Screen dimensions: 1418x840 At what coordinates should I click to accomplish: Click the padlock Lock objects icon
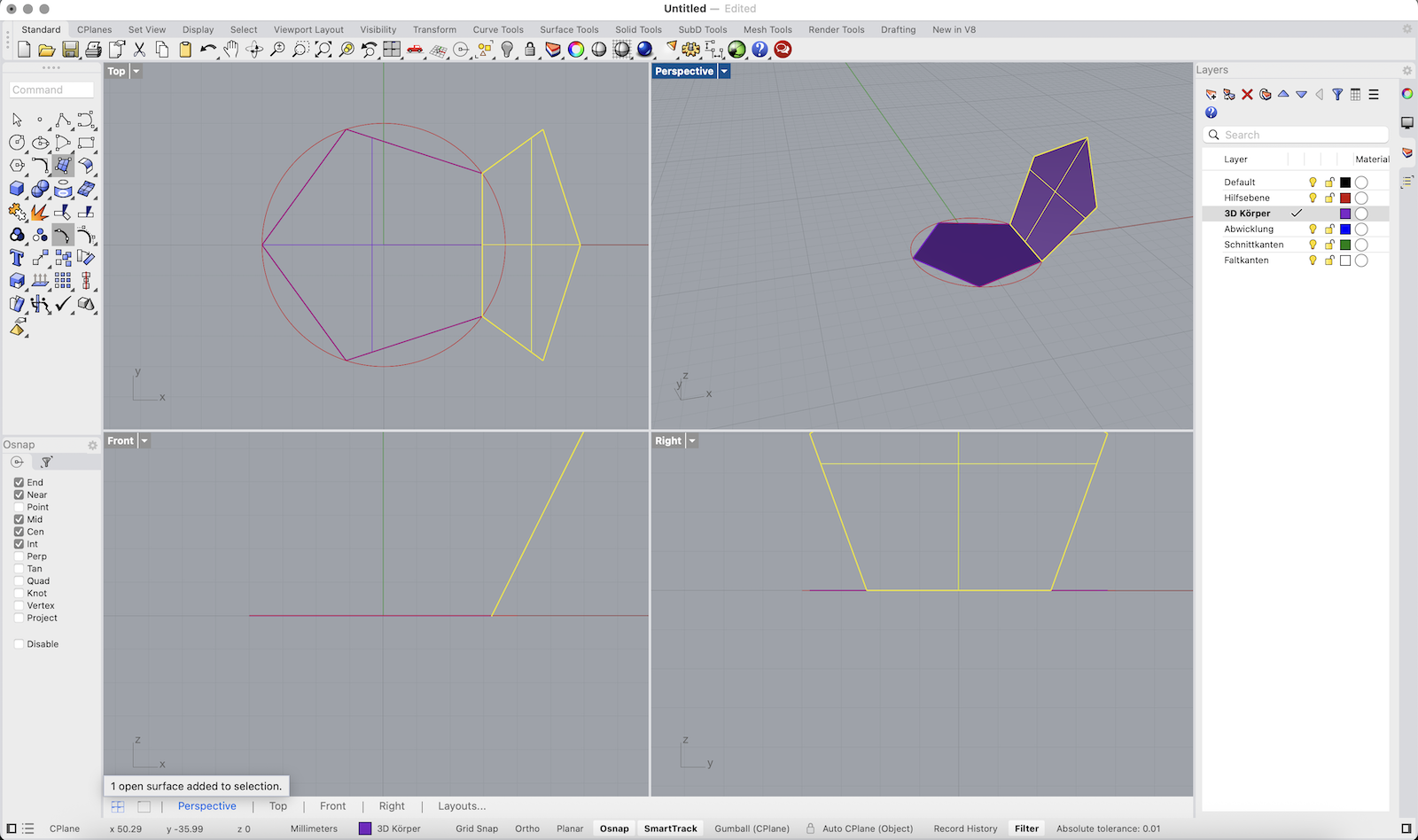coord(530,50)
